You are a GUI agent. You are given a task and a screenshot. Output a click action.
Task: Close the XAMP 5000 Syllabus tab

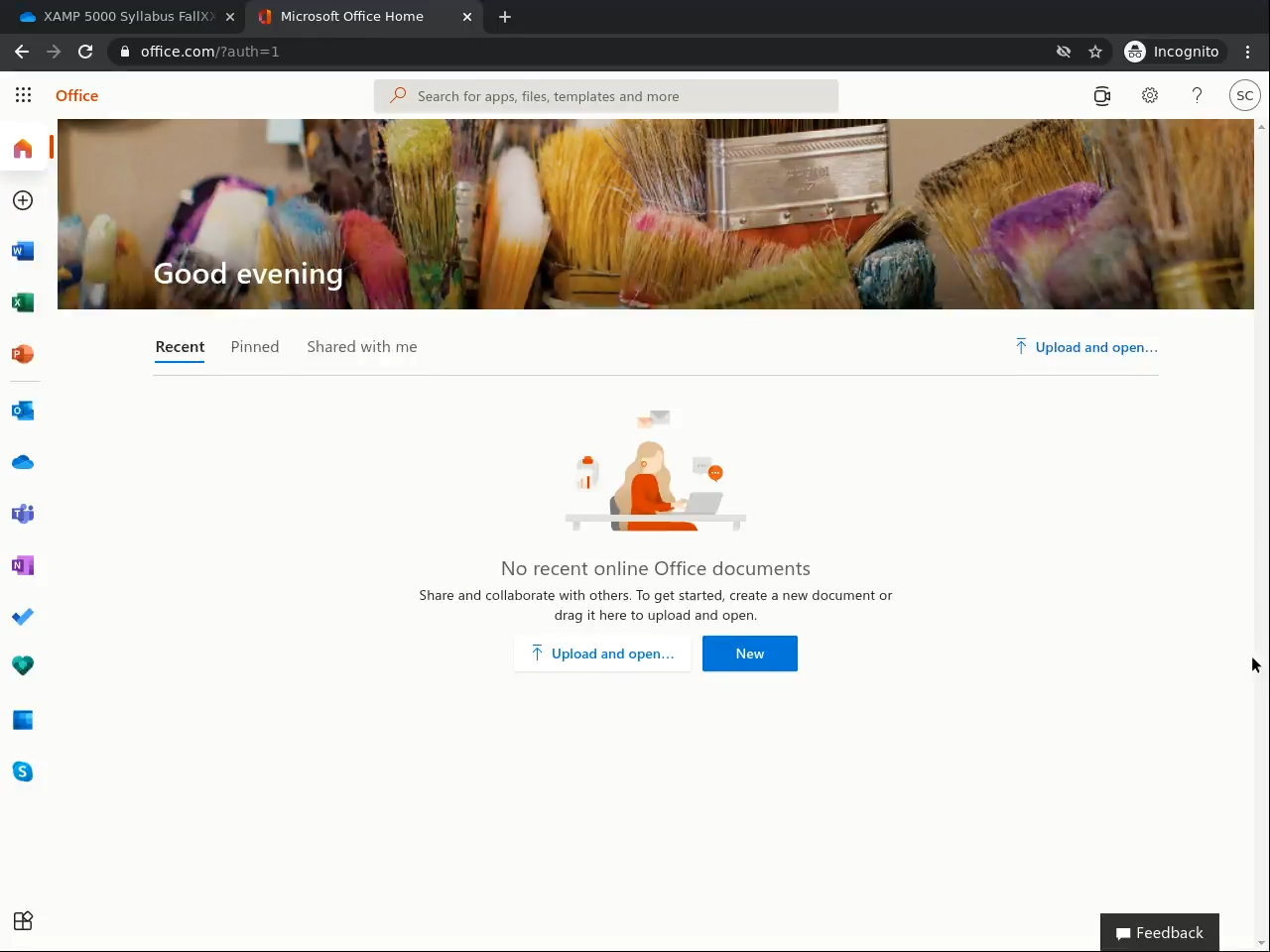point(230,17)
